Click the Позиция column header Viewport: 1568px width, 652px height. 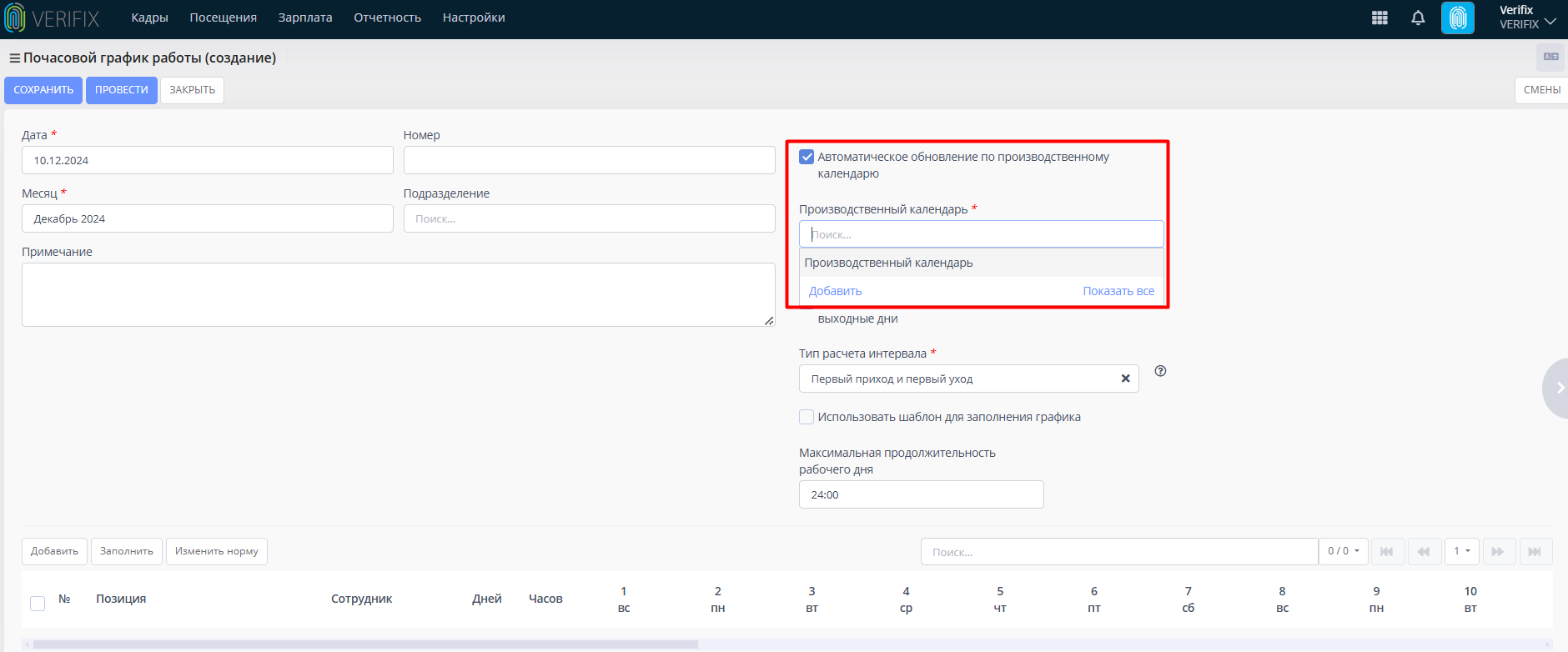click(121, 599)
